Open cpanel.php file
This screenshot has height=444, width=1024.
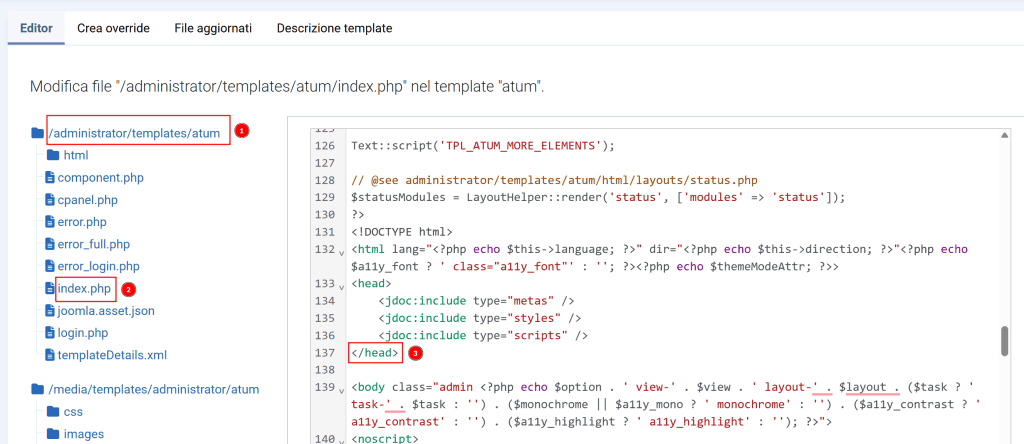(x=88, y=200)
